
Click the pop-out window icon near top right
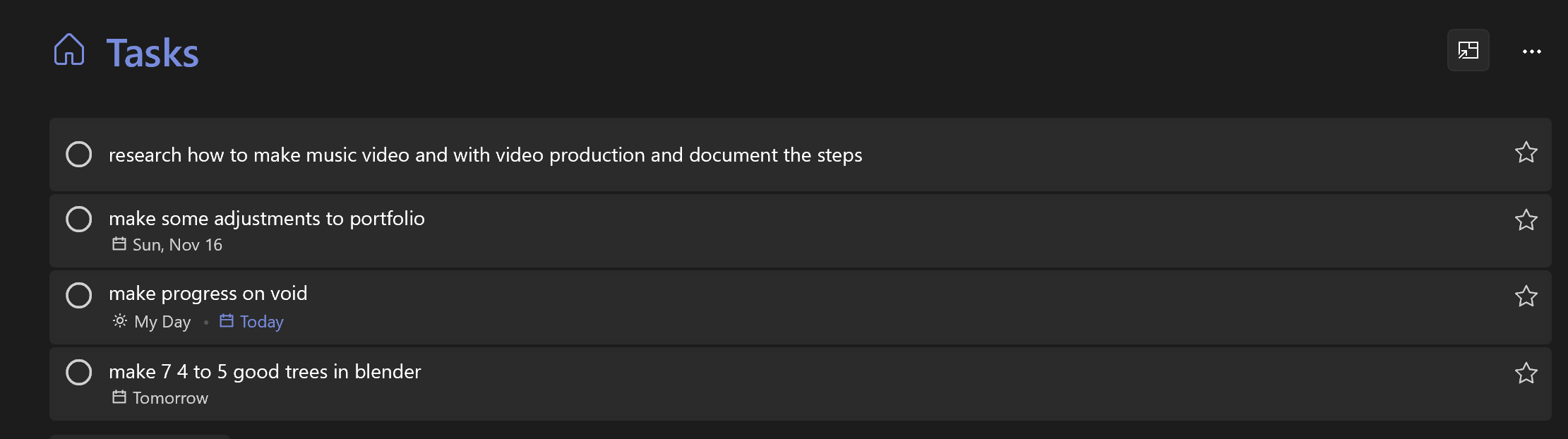click(x=1468, y=50)
